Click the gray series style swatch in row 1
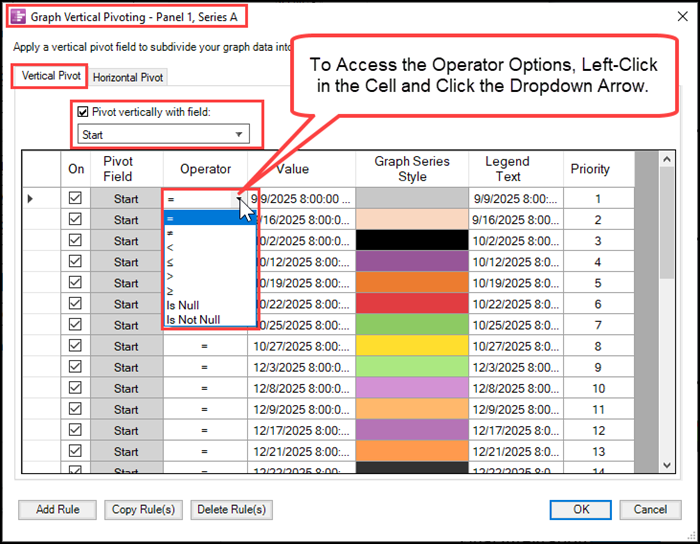 coord(412,198)
